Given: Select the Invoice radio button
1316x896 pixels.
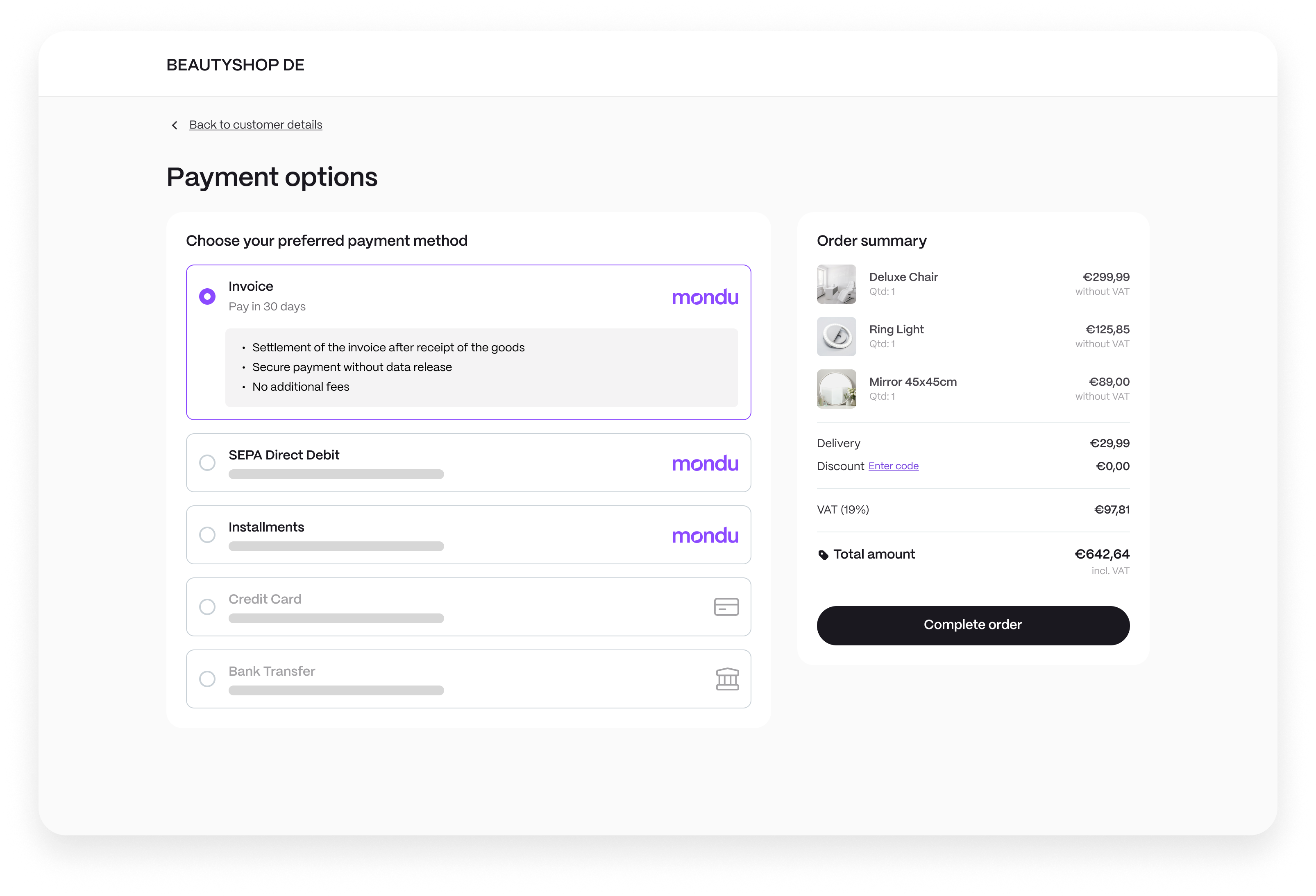Looking at the screenshot, I should click(207, 296).
